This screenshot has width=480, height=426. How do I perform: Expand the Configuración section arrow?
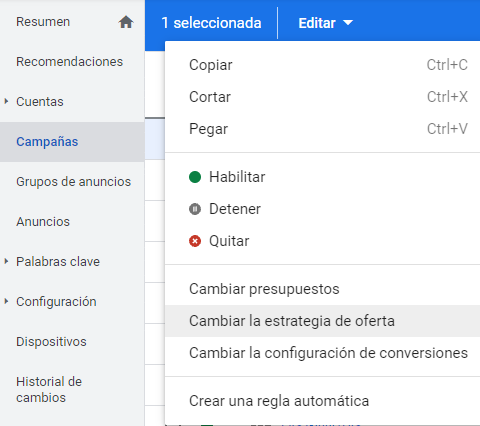click(x=6, y=301)
